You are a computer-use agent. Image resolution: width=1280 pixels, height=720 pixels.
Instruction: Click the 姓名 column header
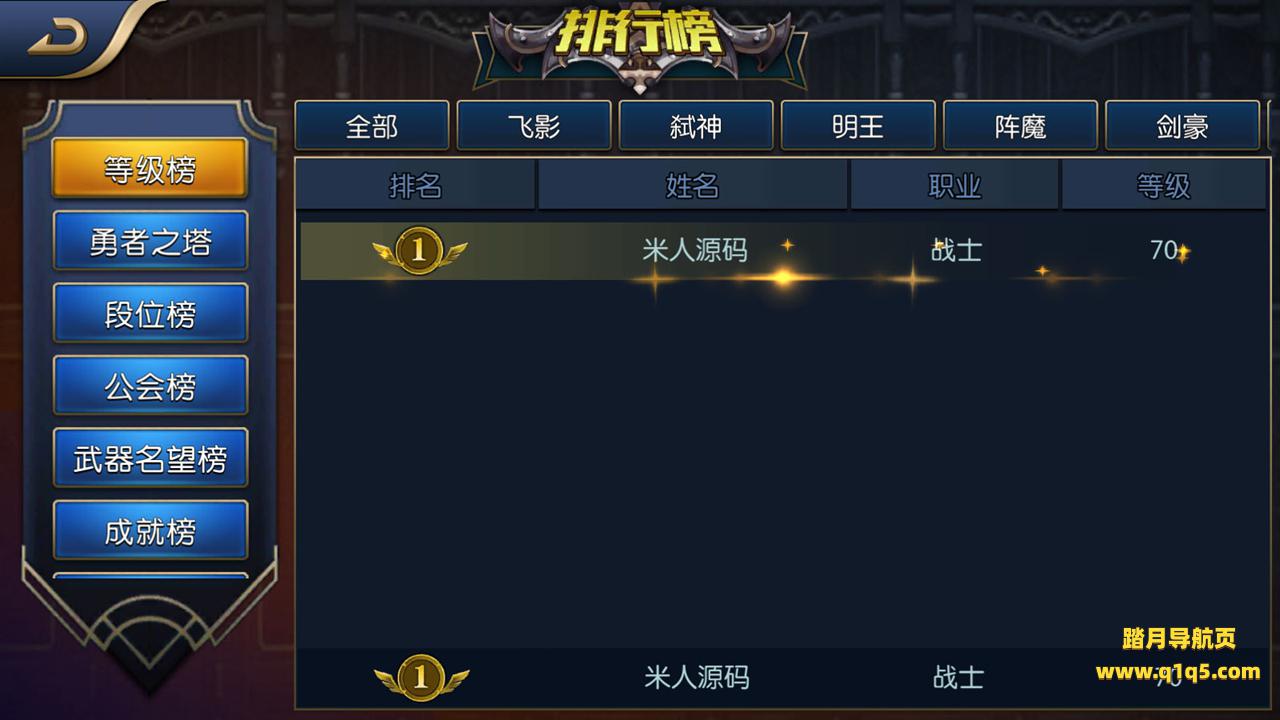(x=693, y=185)
